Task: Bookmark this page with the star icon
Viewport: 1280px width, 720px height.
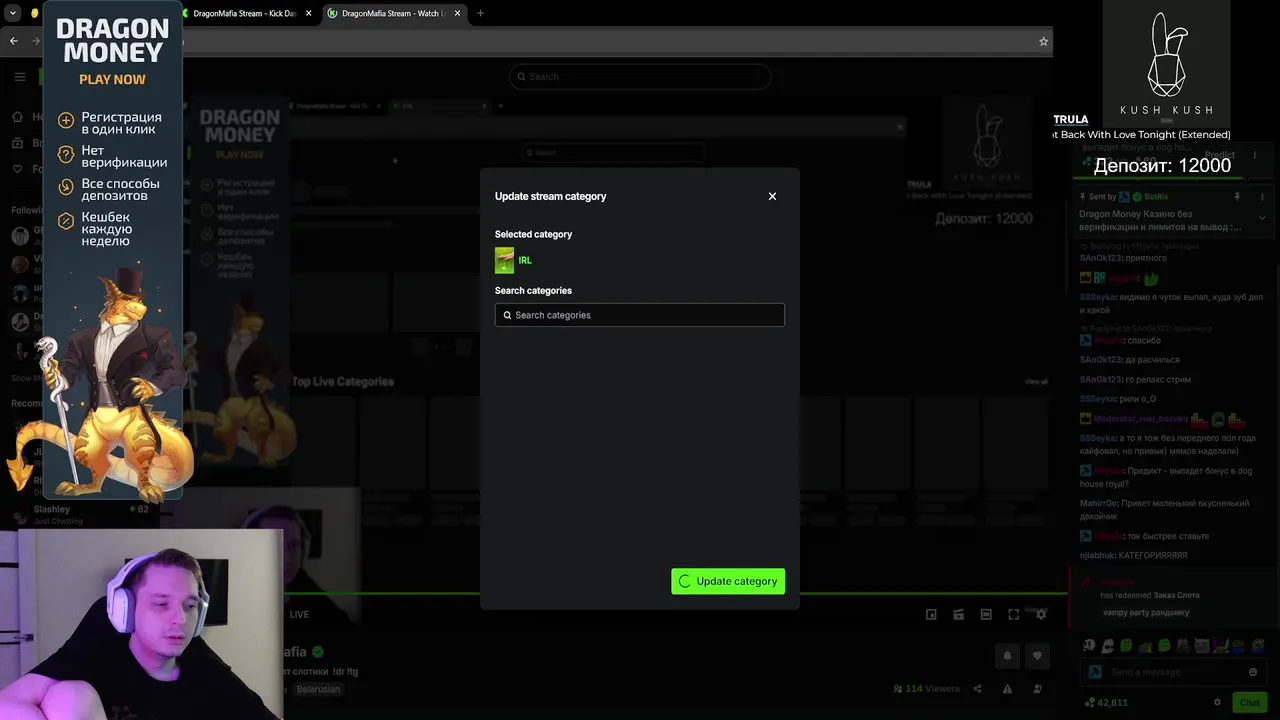Action: (1043, 41)
